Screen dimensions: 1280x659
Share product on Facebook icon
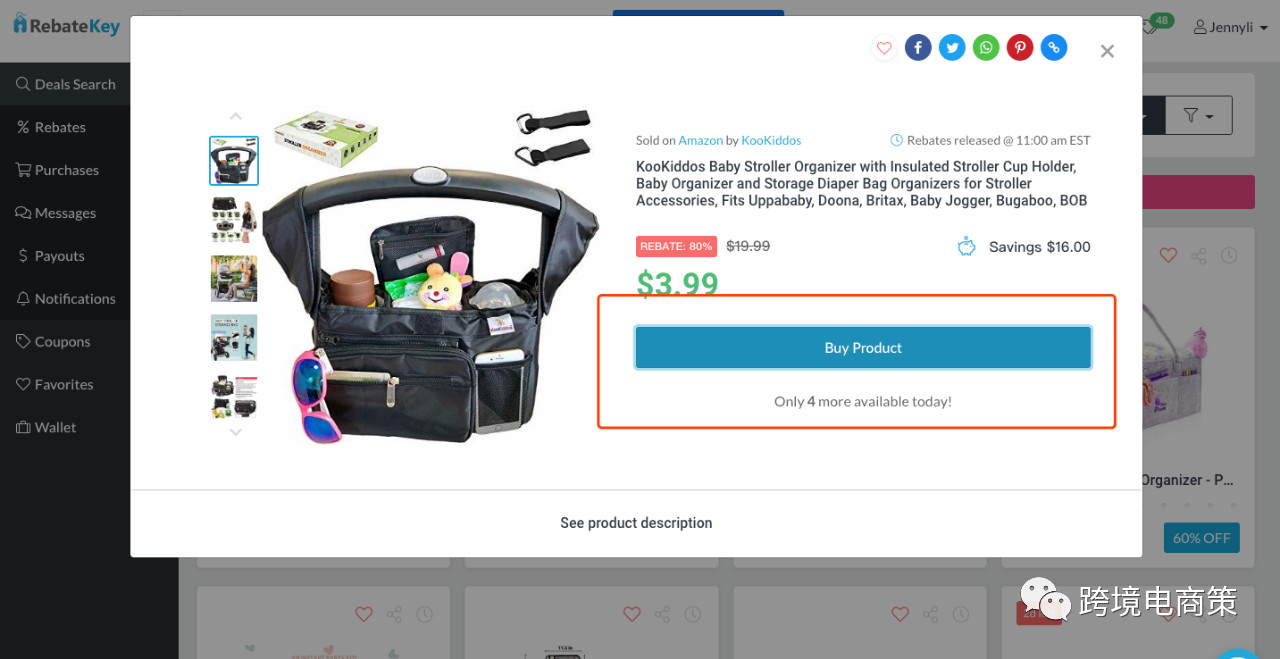[918, 47]
